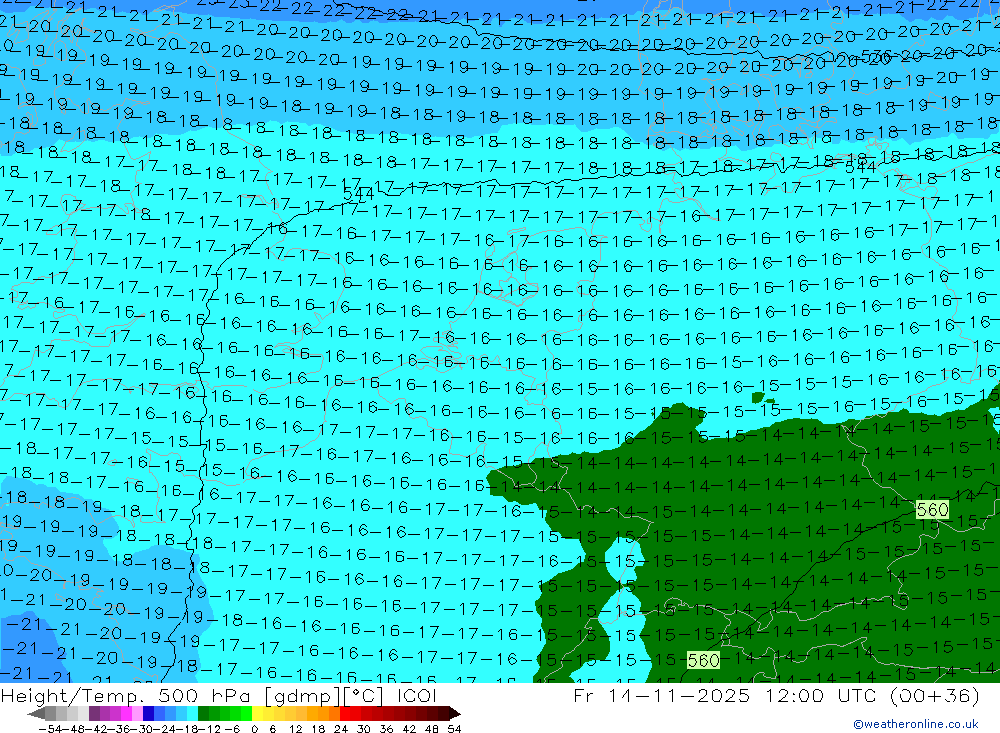
Task: Select the dark blue legend swatch at -30
Action: click(x=148, y=713)
